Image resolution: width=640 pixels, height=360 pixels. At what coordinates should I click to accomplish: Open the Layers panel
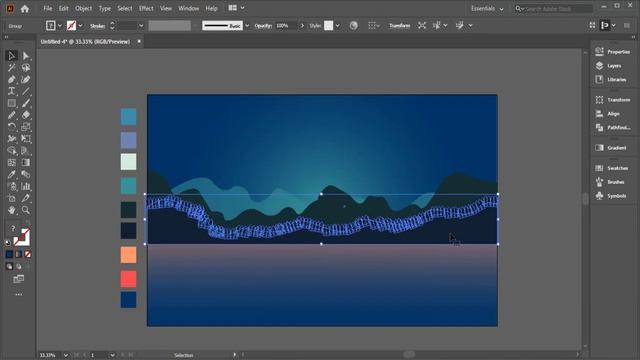click(609, 66)
